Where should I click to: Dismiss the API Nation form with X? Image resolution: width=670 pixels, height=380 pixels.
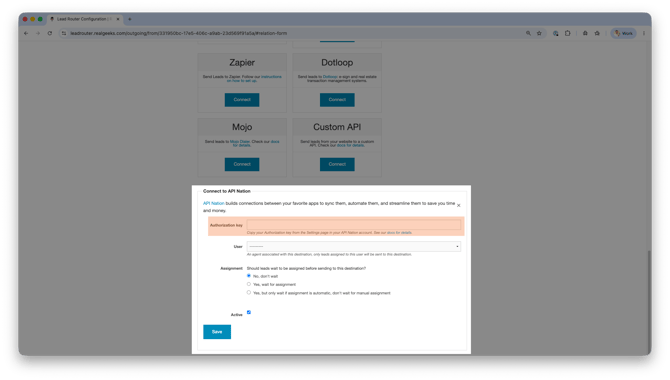click(x=458, y=206)
